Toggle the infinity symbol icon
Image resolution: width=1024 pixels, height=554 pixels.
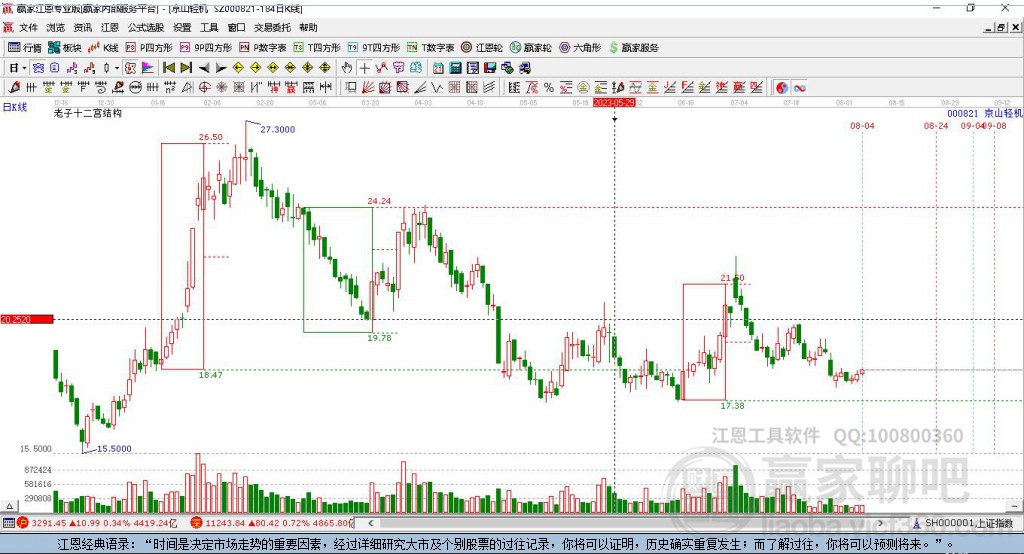(799, 88)
